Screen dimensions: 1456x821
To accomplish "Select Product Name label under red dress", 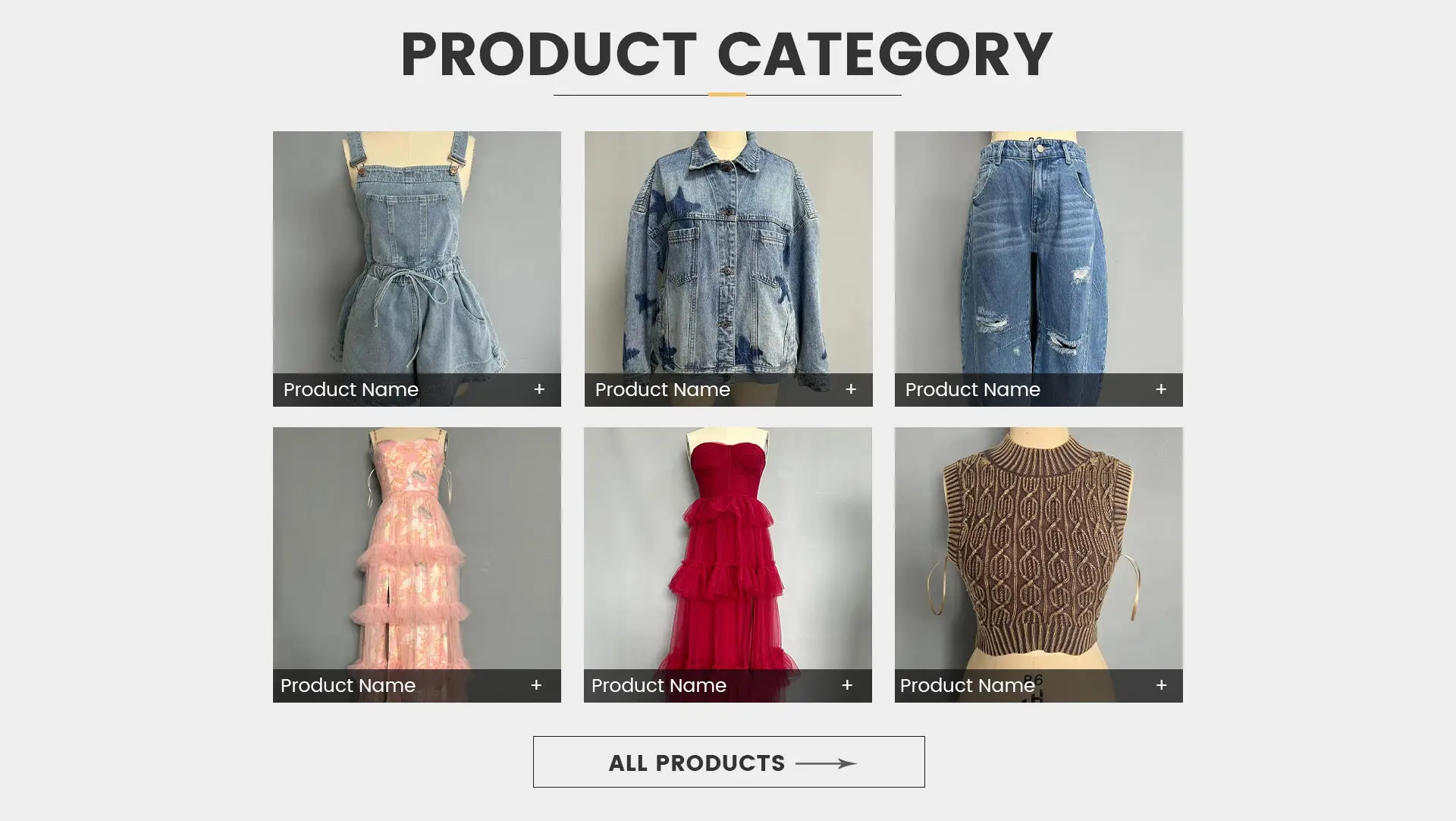I will (x=658, y=685).
